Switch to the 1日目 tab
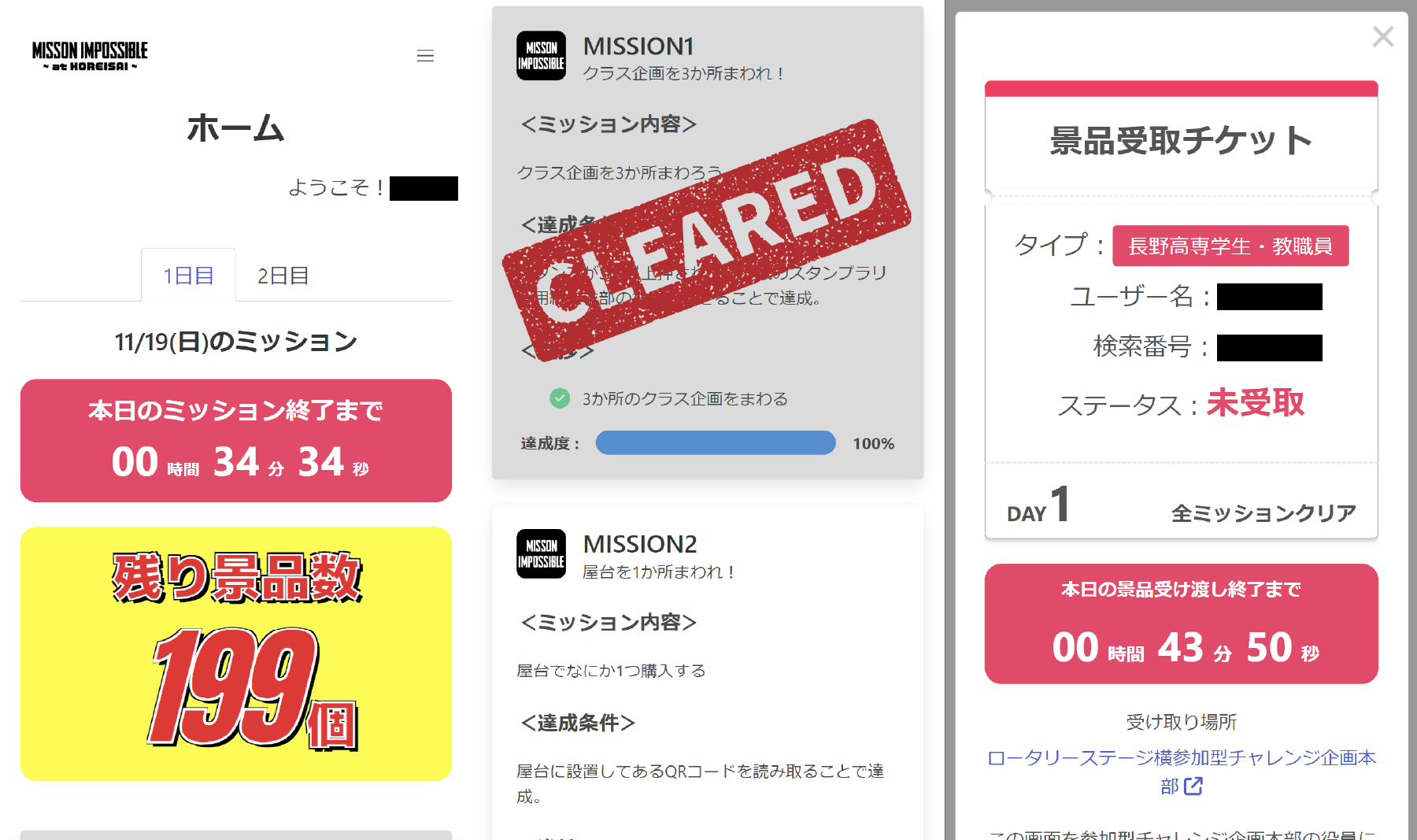 pos(188,276)
